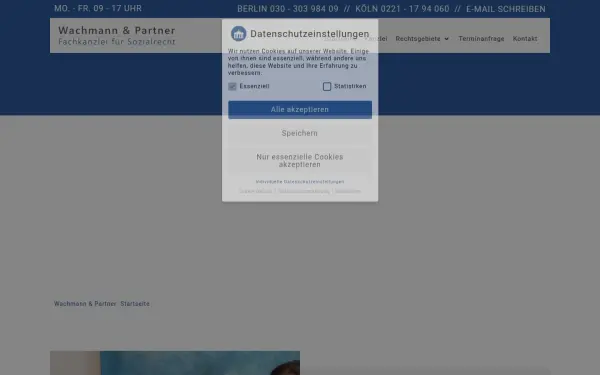Open the Rechtsgebiete menu item
This screenshot has width=600, height=375.
[418, 39]
